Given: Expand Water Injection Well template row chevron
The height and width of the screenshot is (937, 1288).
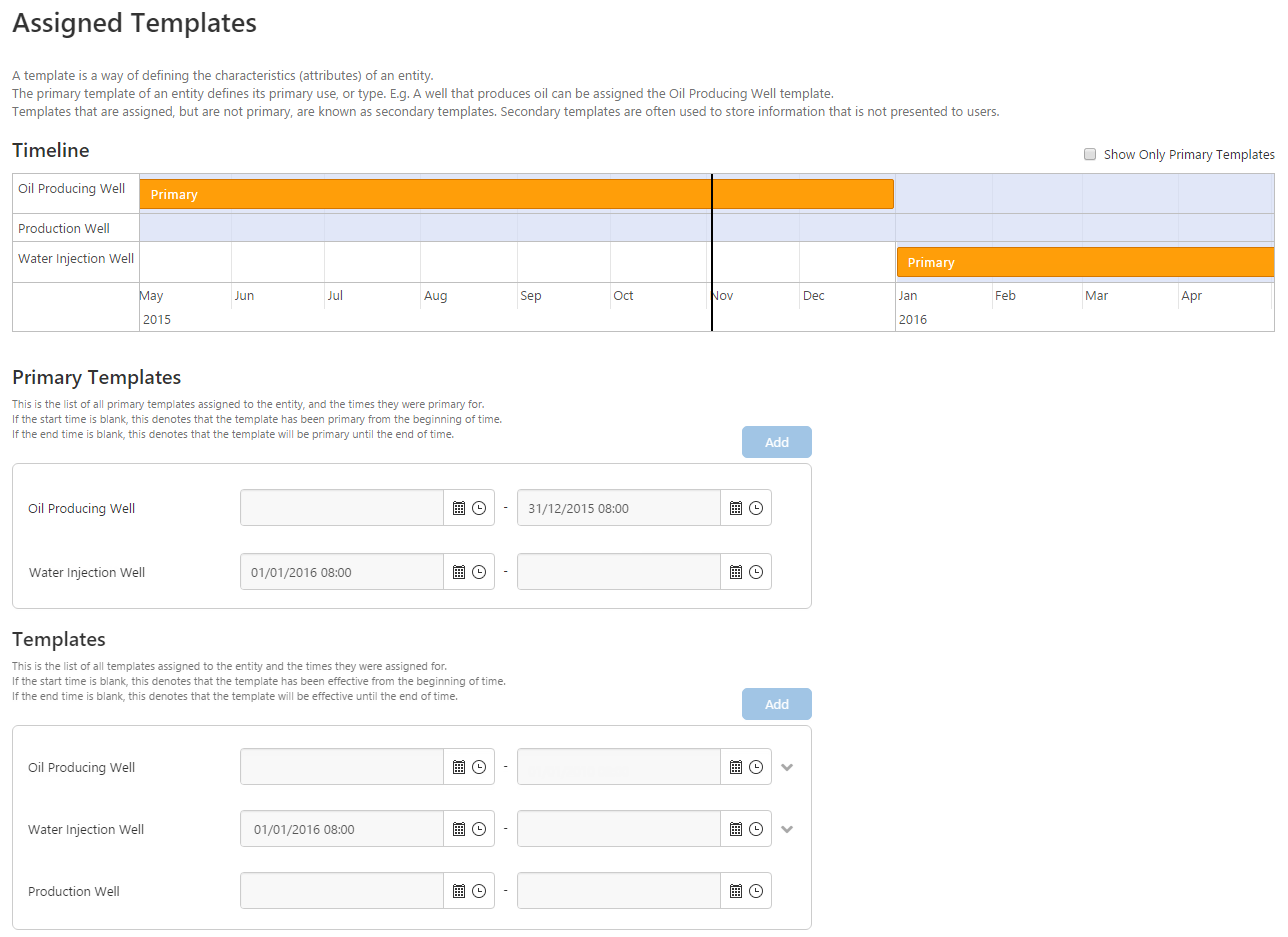Looking at the screenshot, I should tap(787, 829).
